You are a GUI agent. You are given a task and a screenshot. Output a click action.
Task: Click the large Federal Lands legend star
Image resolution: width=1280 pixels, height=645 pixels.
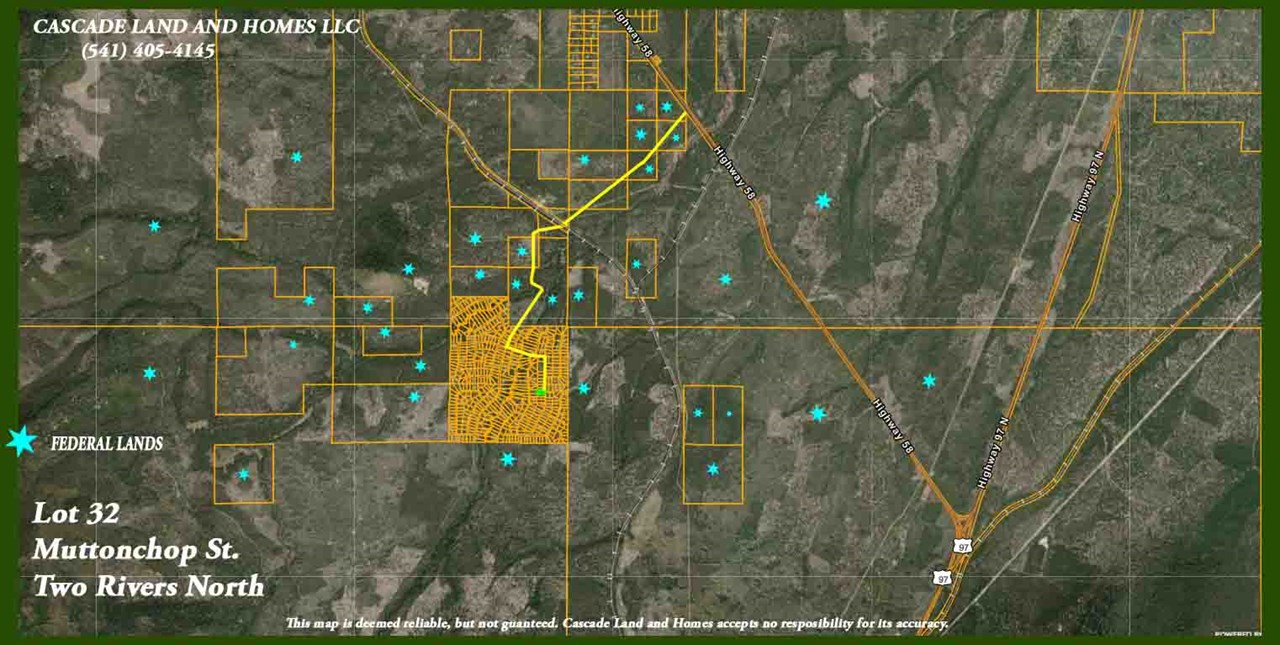pyautogui.click(x=20, y=441)
